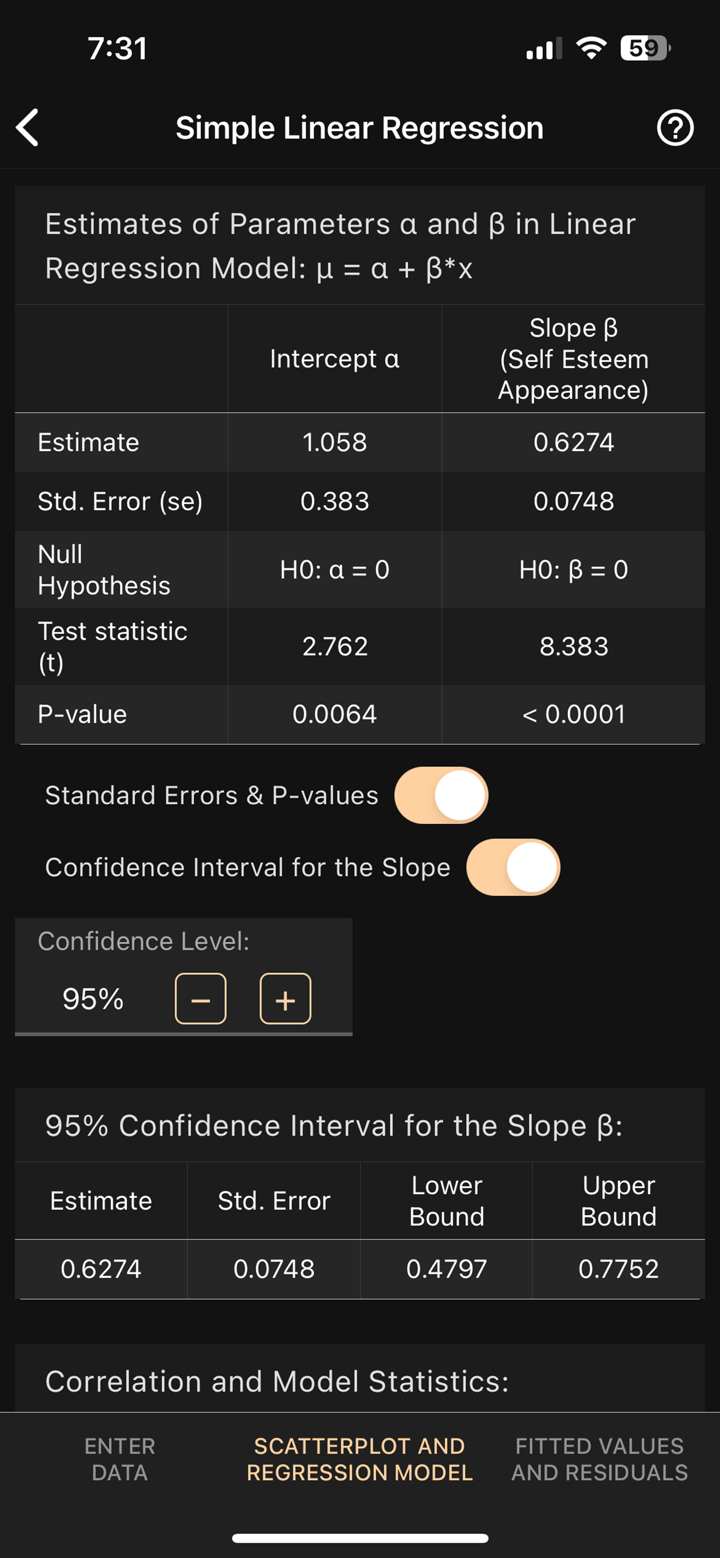Tap the intercept P-value 0.0064

(x=335, y=714)
